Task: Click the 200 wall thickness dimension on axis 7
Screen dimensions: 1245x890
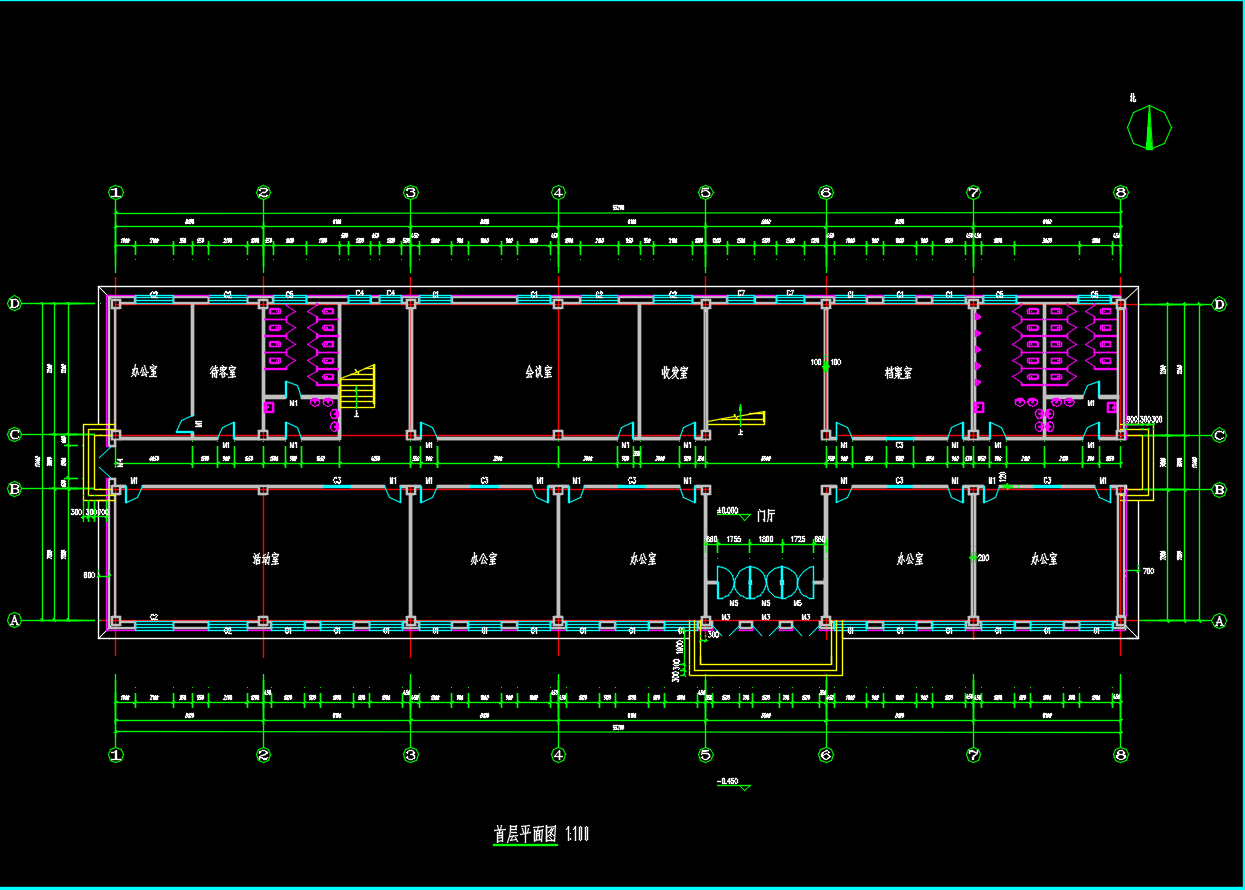Action: pyautogui.click(x=982, y=557)
